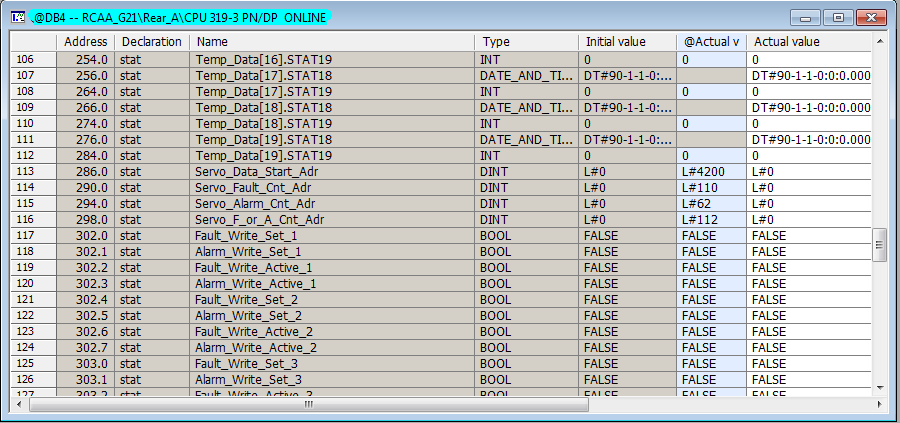Click Alarm_Write_Set_2 name cell
Viewport: 900px width, 423px height.
[332, 316]
